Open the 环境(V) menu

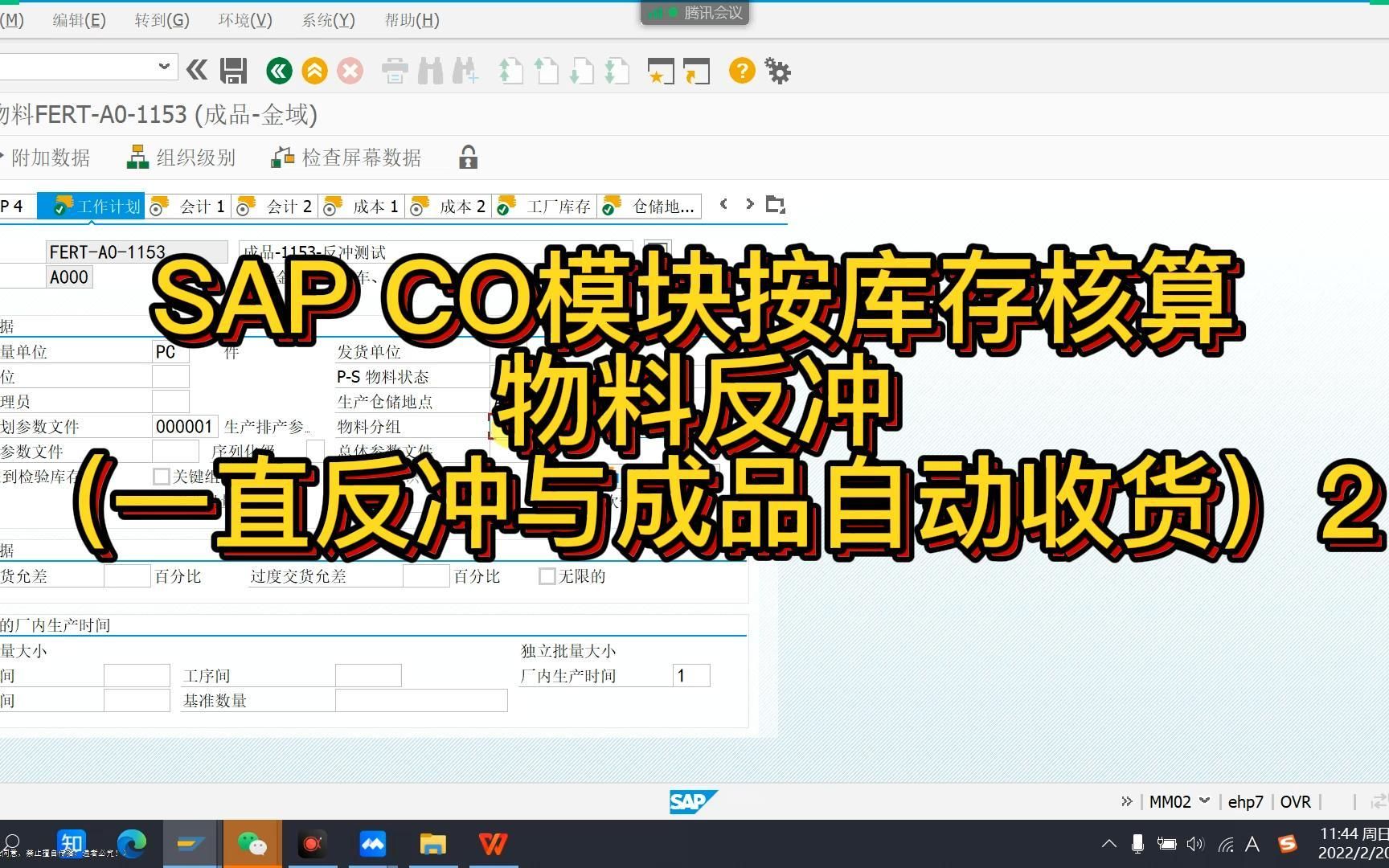click(245, 20)
